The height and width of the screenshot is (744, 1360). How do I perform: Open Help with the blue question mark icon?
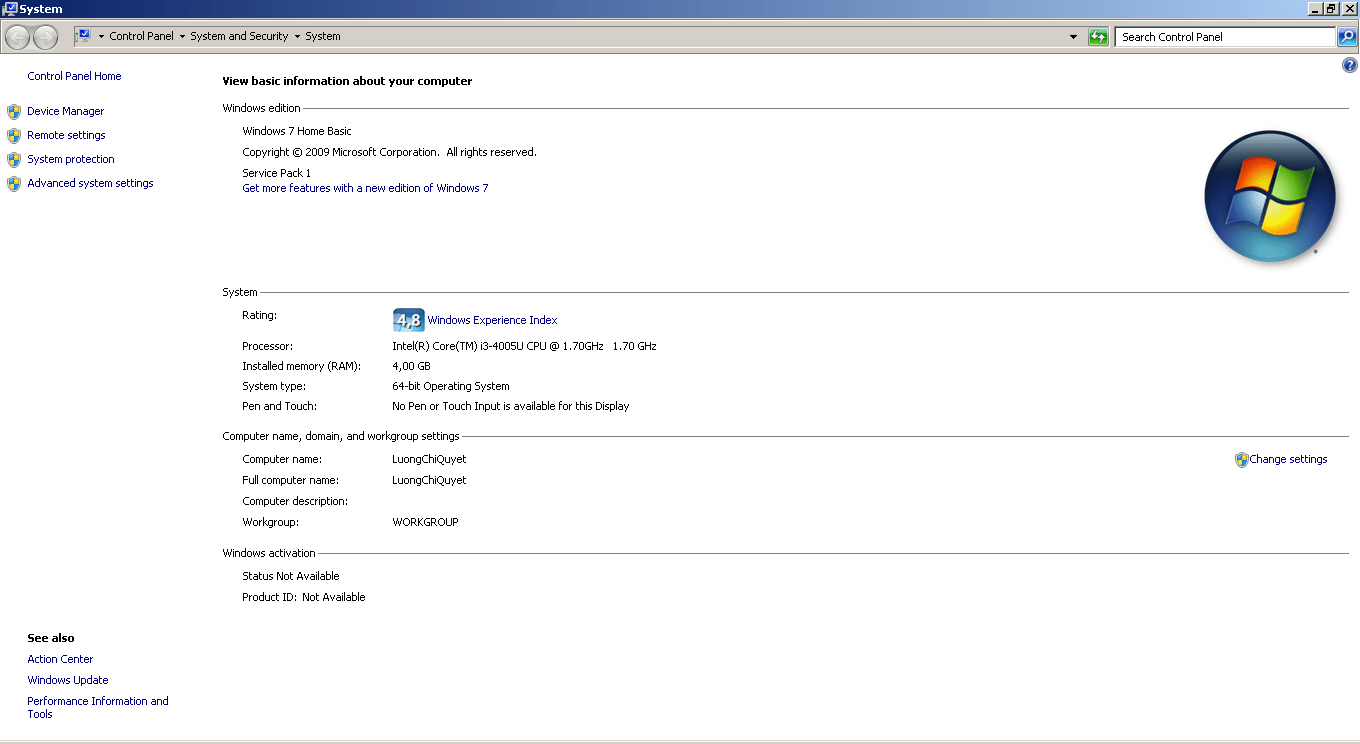click(1349, 66)
